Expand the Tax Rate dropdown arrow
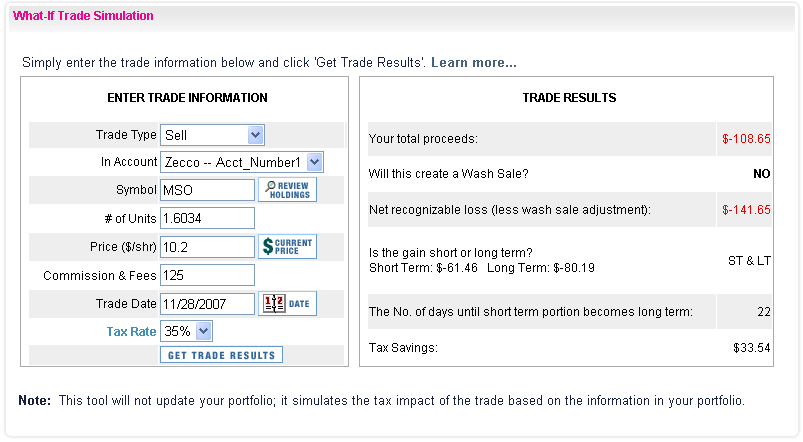Viewport: 803px width, 442px height. [x=203, y=331]
